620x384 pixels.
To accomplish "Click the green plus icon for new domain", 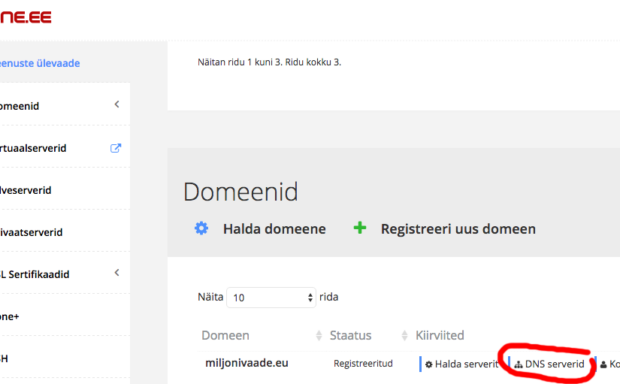I will pyautogui.click(x=360, y=228).
